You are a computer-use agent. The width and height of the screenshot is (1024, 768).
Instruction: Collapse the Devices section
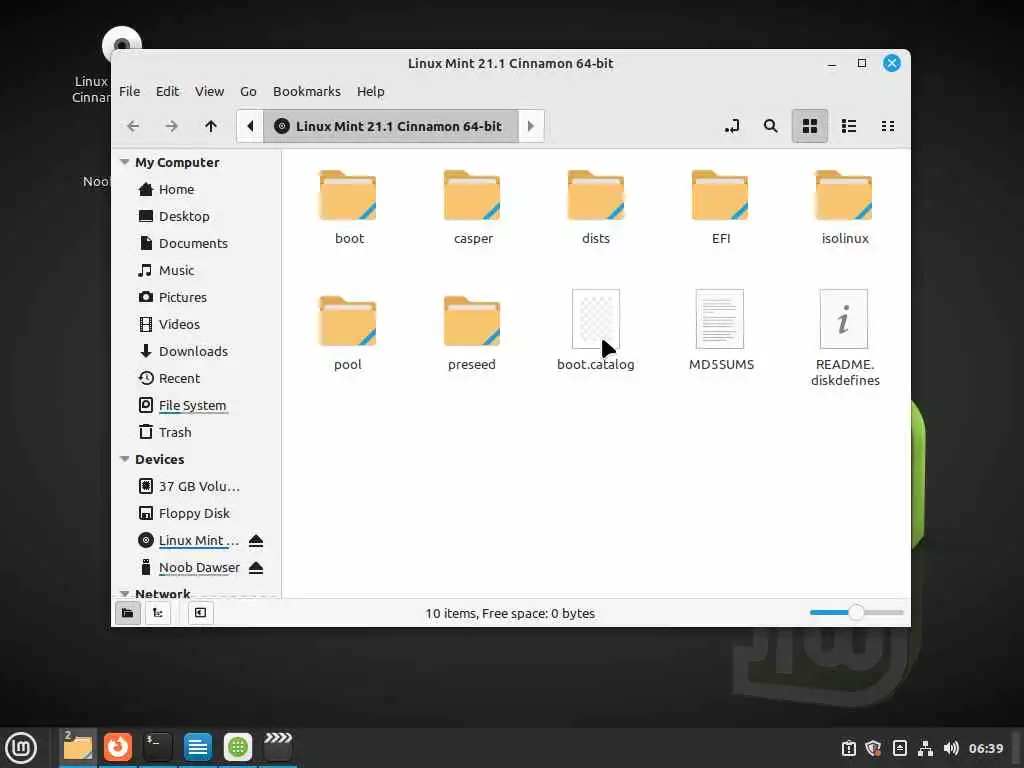(125, 459)
